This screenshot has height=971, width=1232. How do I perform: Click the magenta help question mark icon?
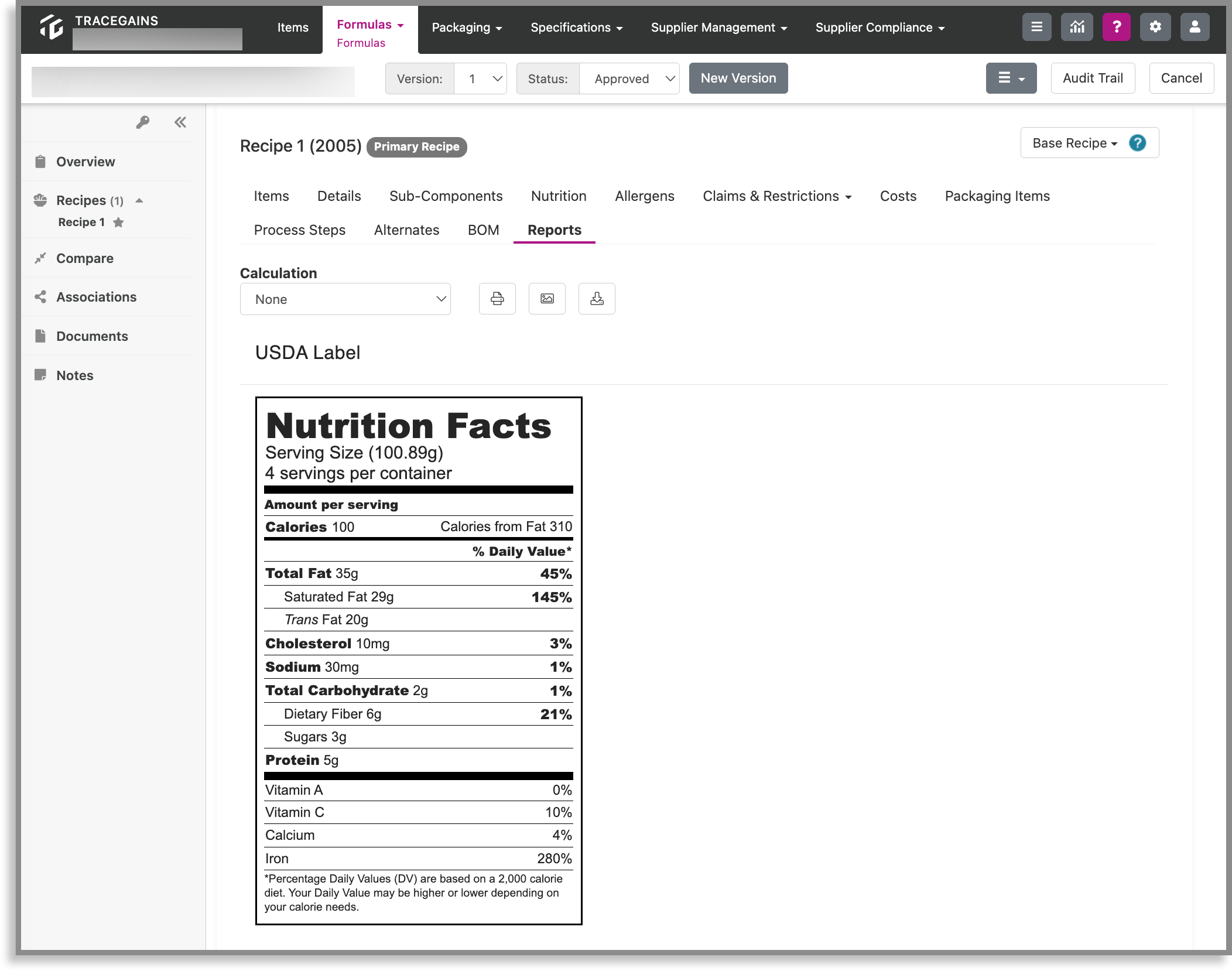coord(1117,27)
